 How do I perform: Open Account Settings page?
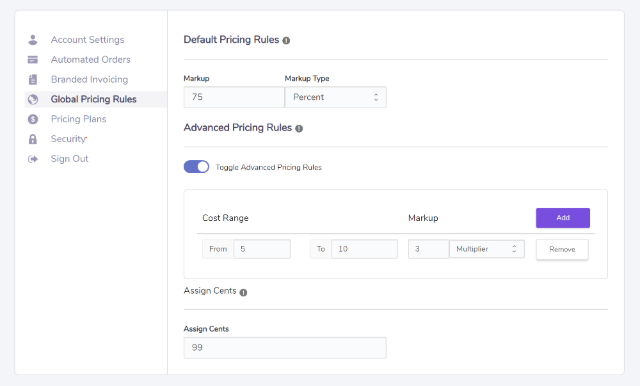(87, 40)
